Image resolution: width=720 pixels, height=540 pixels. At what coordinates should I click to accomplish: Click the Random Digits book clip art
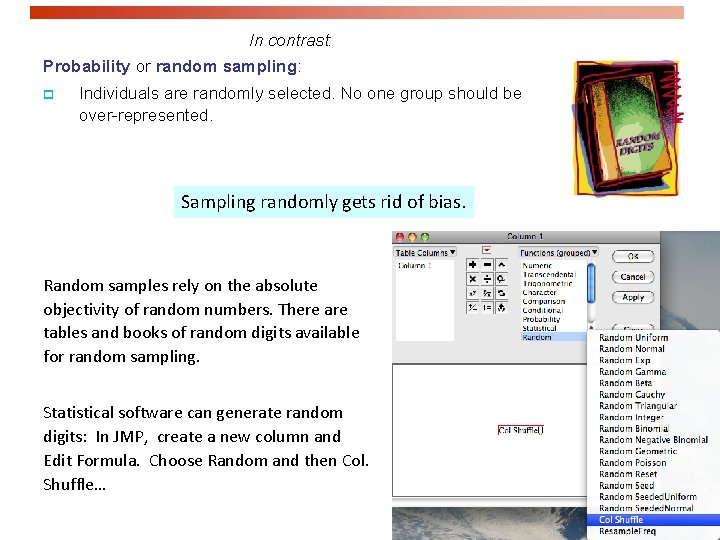(x=627, y=128)
